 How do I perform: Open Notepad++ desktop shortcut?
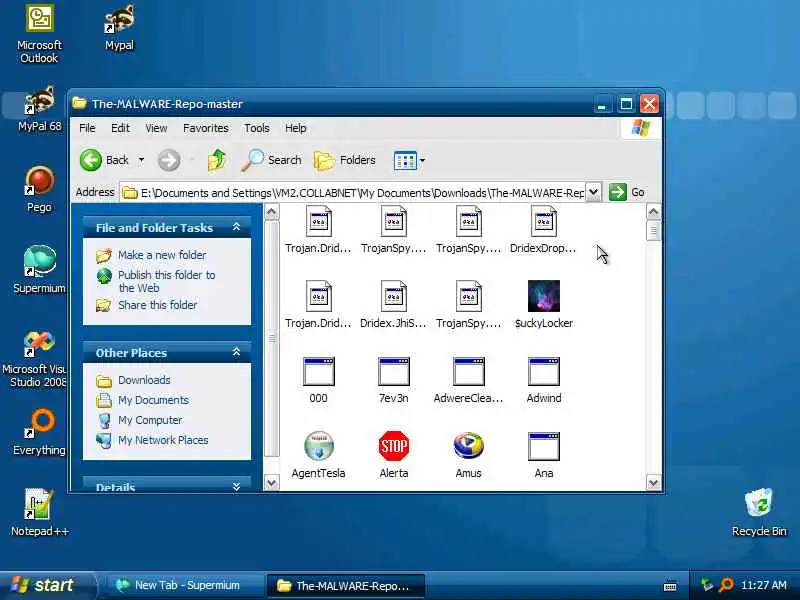[39, 513]
